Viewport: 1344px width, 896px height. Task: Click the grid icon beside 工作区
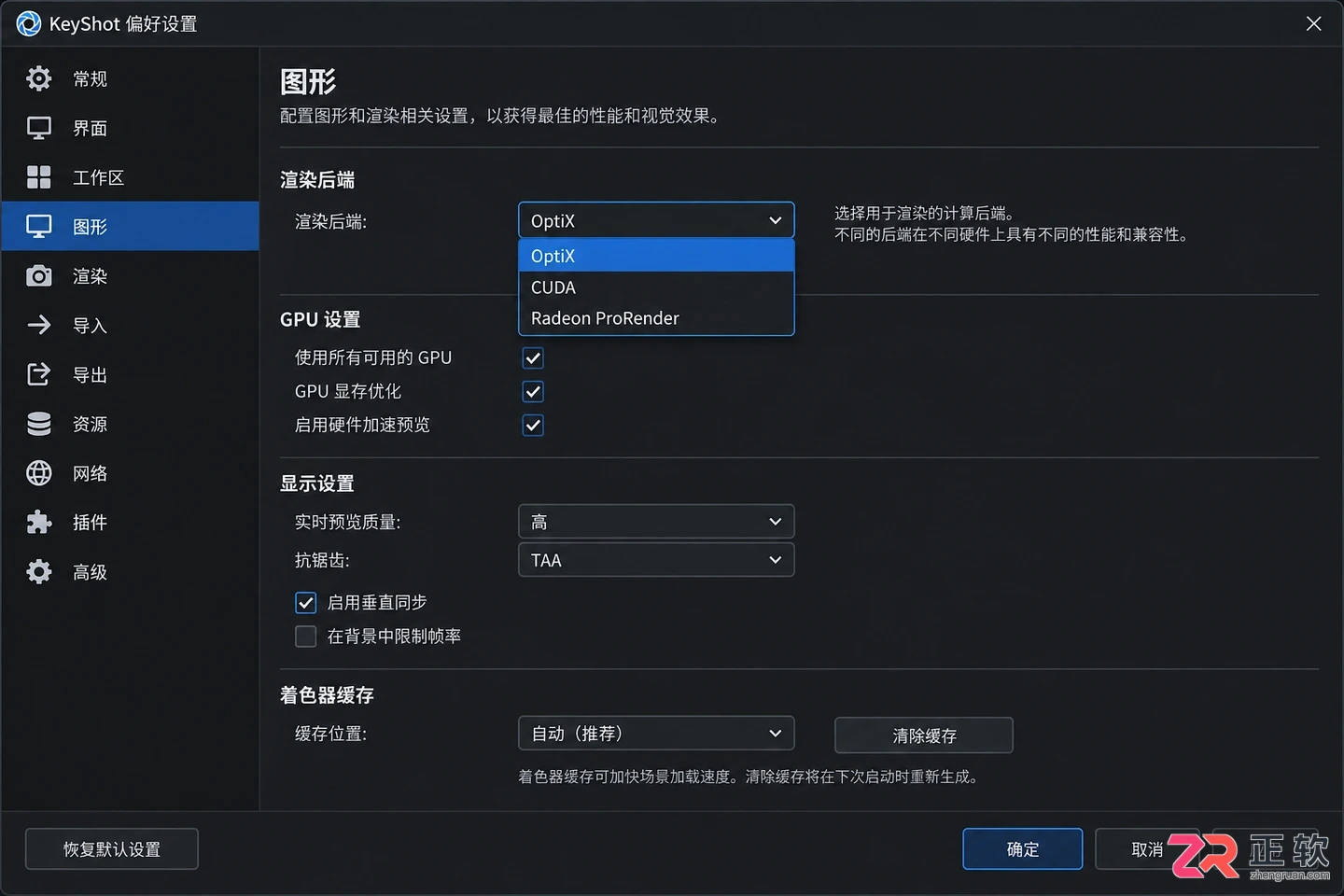click(39, 177)
